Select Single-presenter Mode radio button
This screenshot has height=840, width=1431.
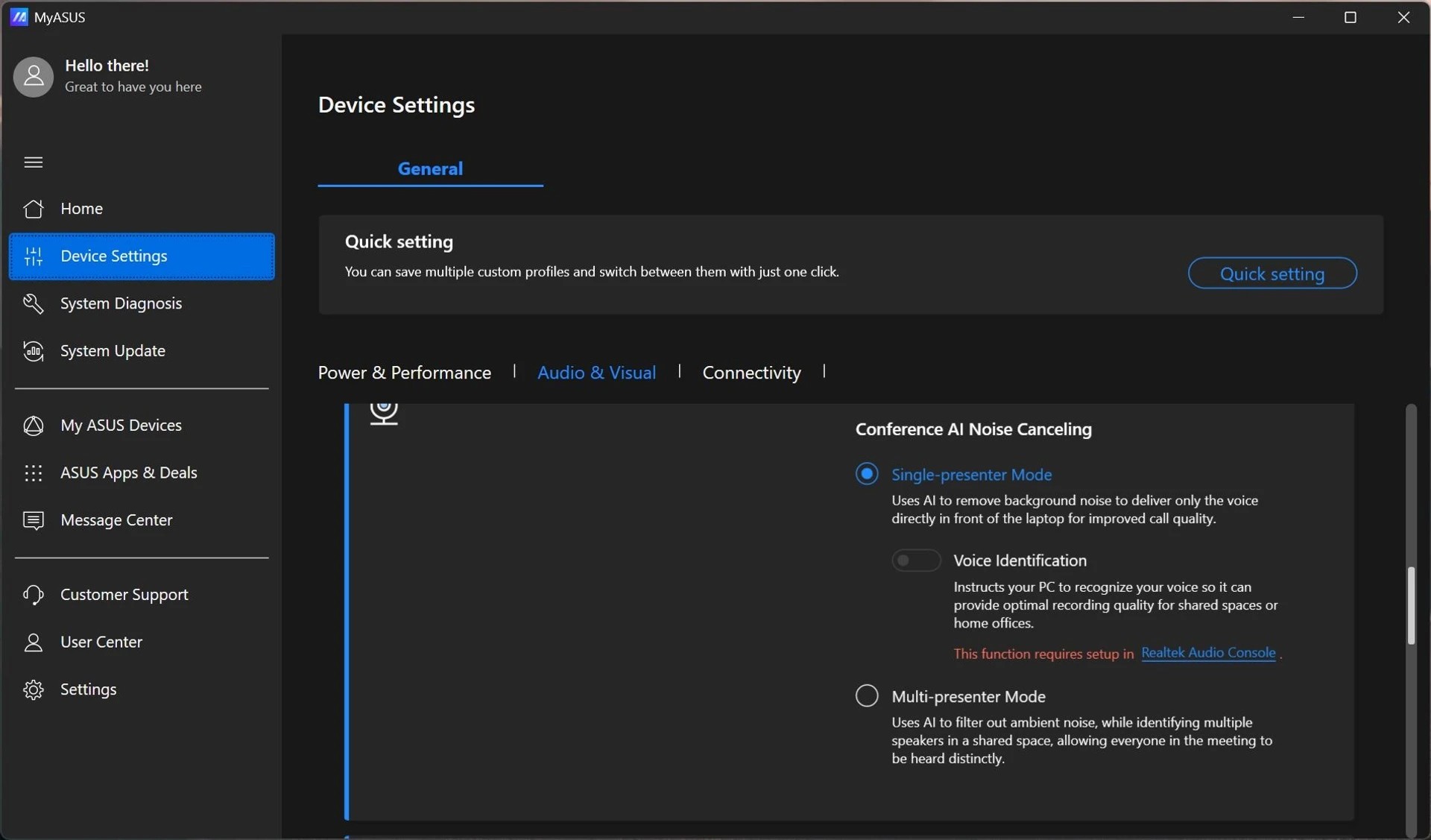click(866, 474)
